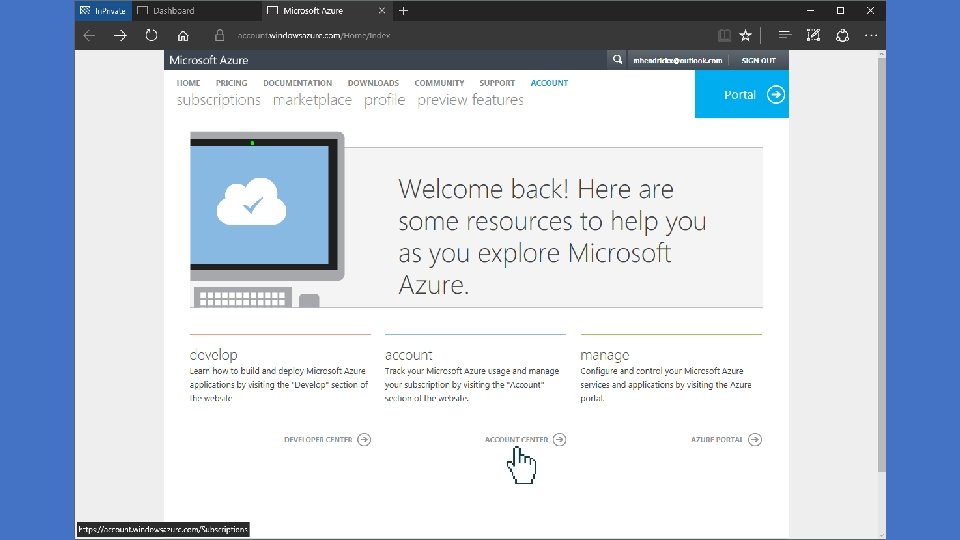960x540 pixels.
Task: Go to profile sub-navigation link
Action: tap(384, 100)
